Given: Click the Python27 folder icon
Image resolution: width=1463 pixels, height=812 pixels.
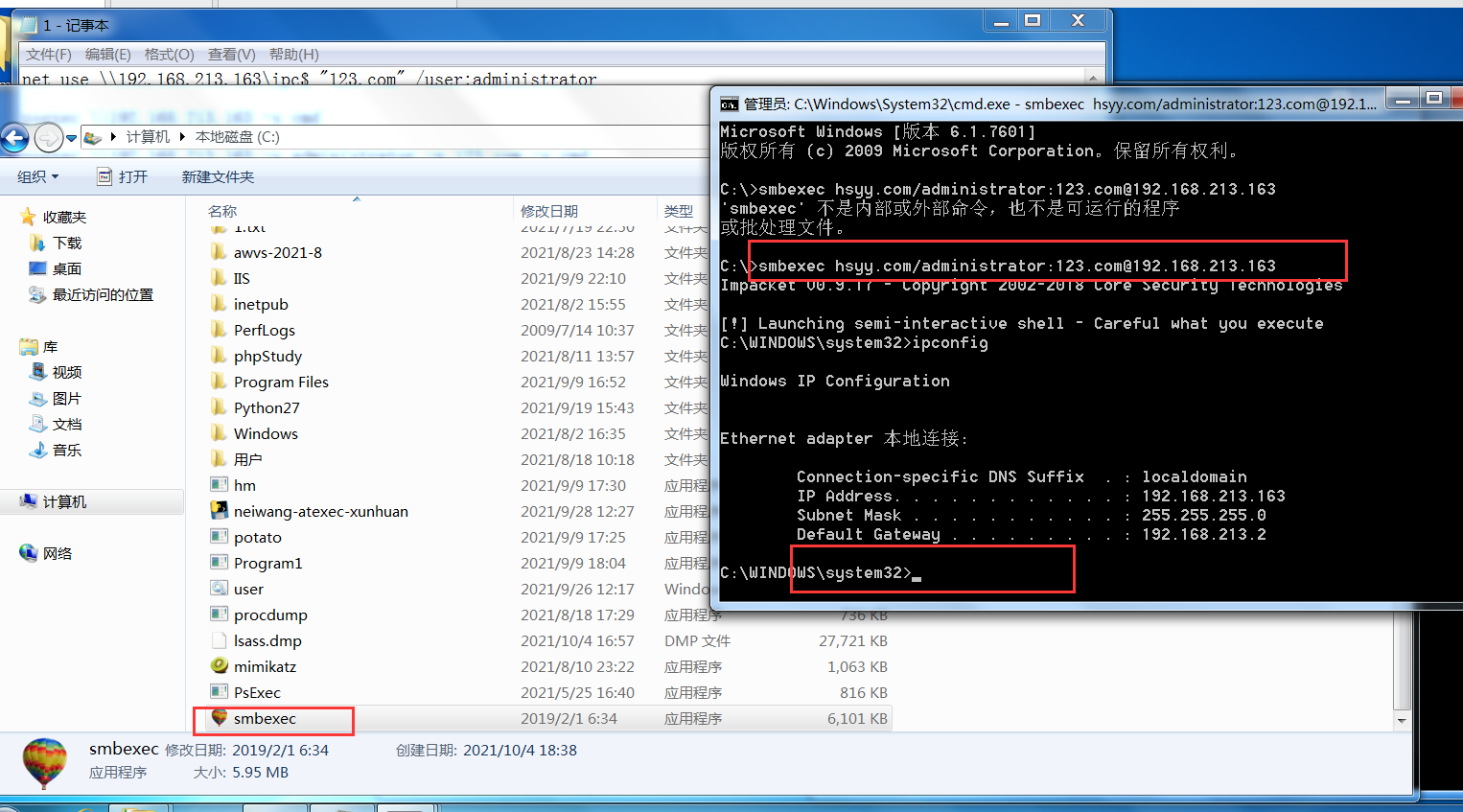Looking at the screenshot, I should tap(220, 407).
